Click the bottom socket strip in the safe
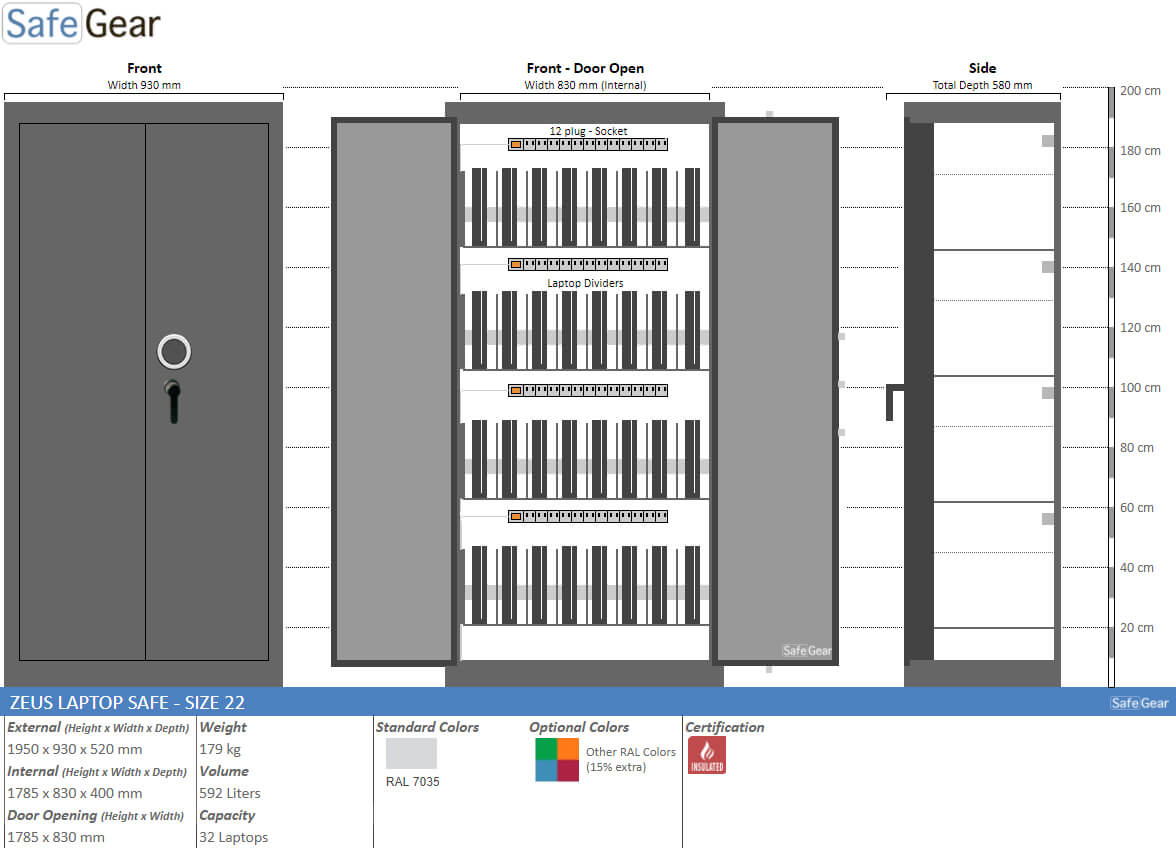 tap(588, 517)
